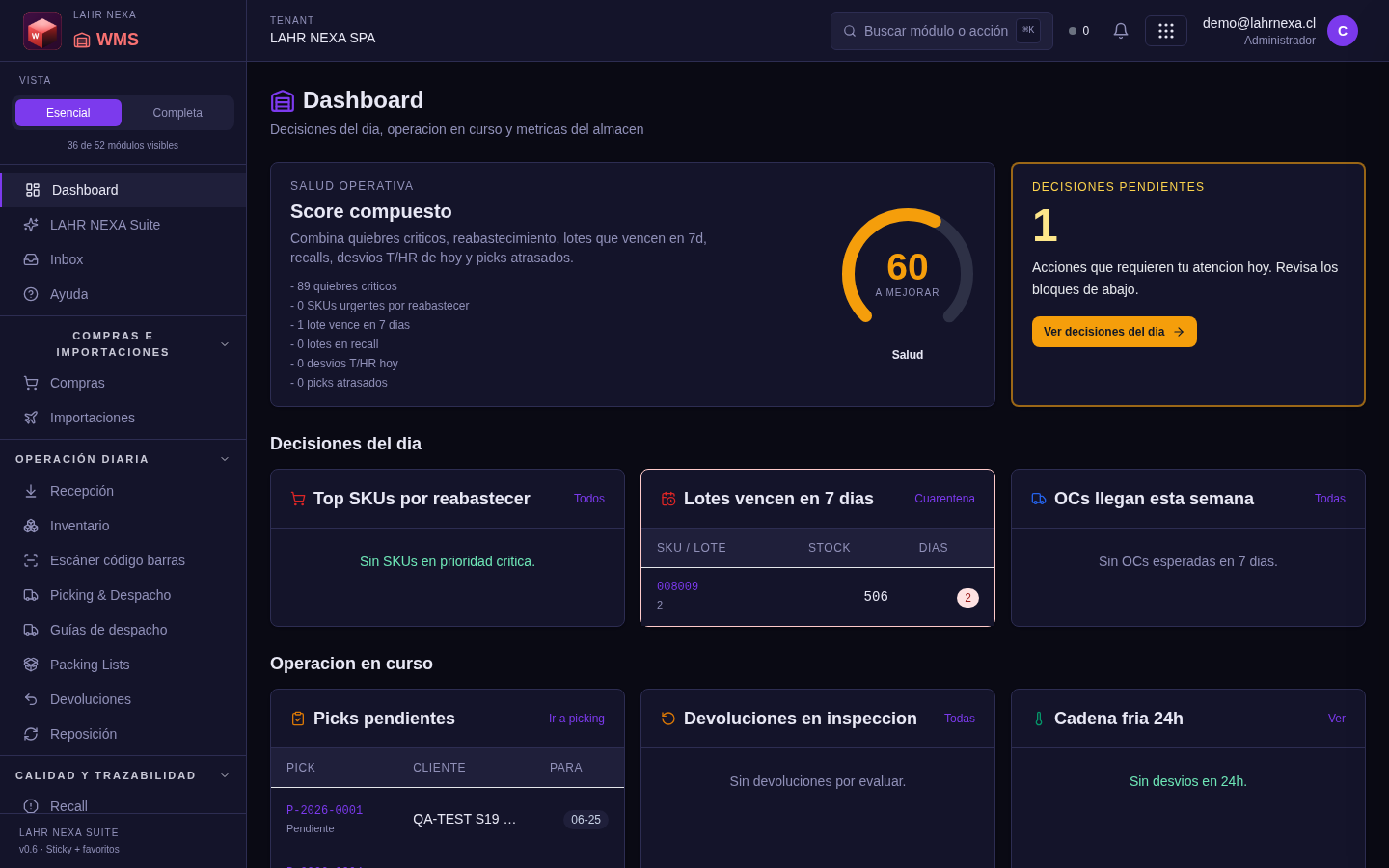The height and width of the screenshot is (868, 1389).
Task: Click Ir a picking link
Action: pos(577,719)
